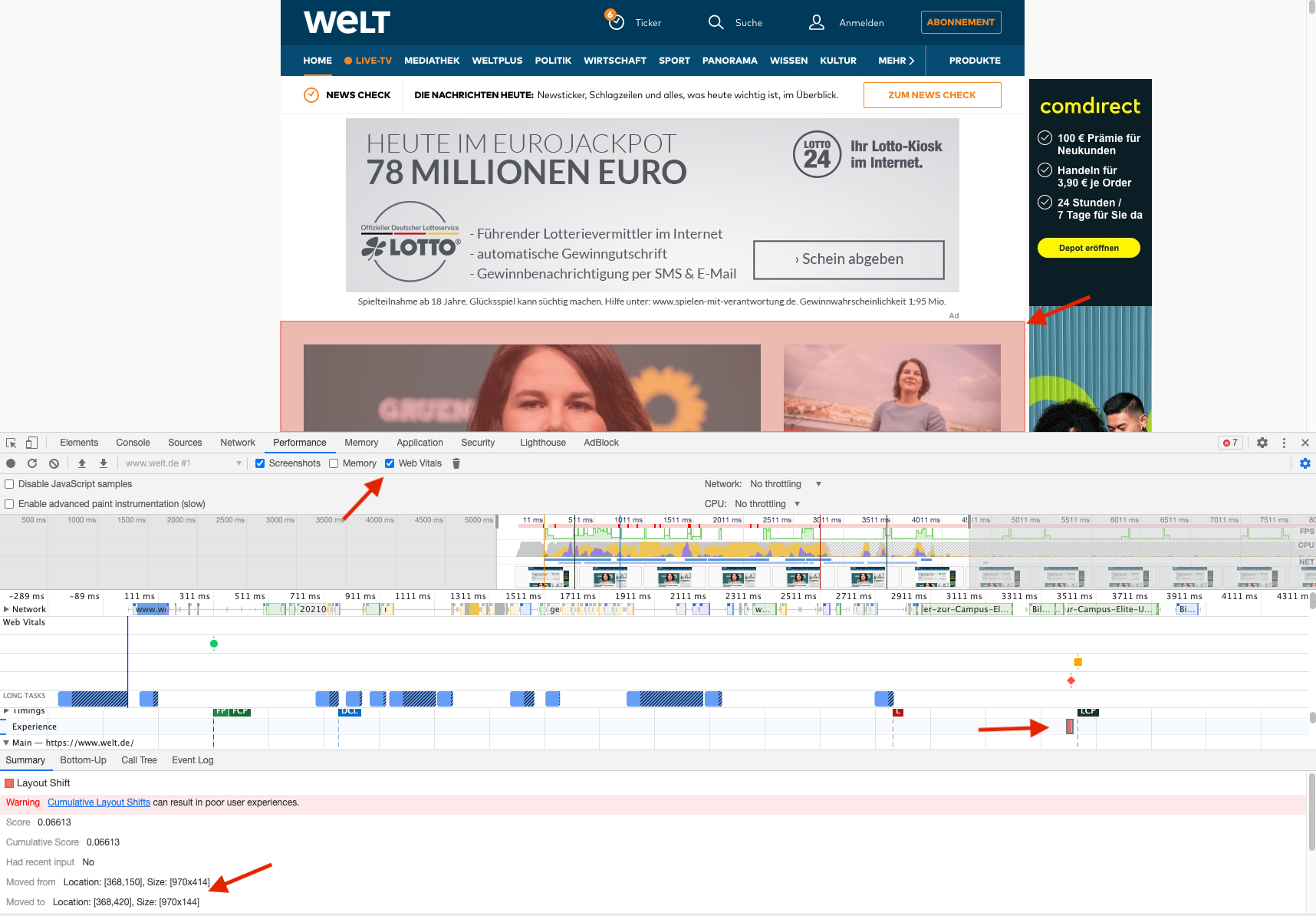The width and height of the screenshot is (1316, 916).
Task: Open the Network throttling dropdown
Action: (x=786, y=484)
